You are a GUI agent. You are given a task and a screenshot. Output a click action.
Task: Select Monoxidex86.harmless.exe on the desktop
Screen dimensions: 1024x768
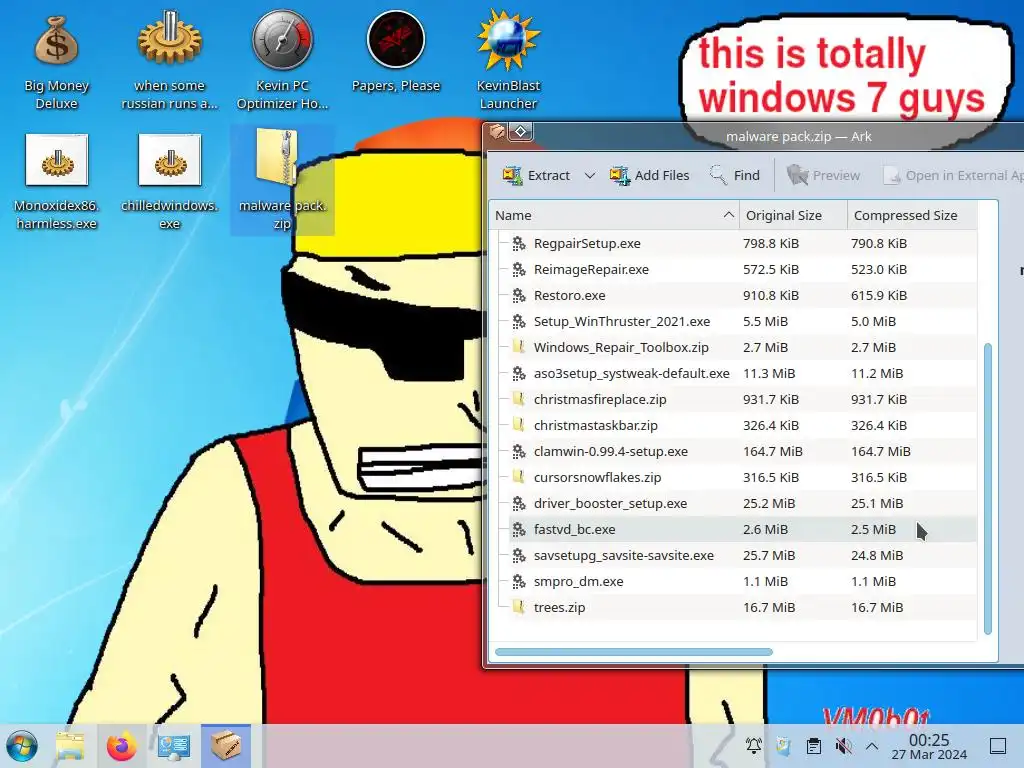56,182
